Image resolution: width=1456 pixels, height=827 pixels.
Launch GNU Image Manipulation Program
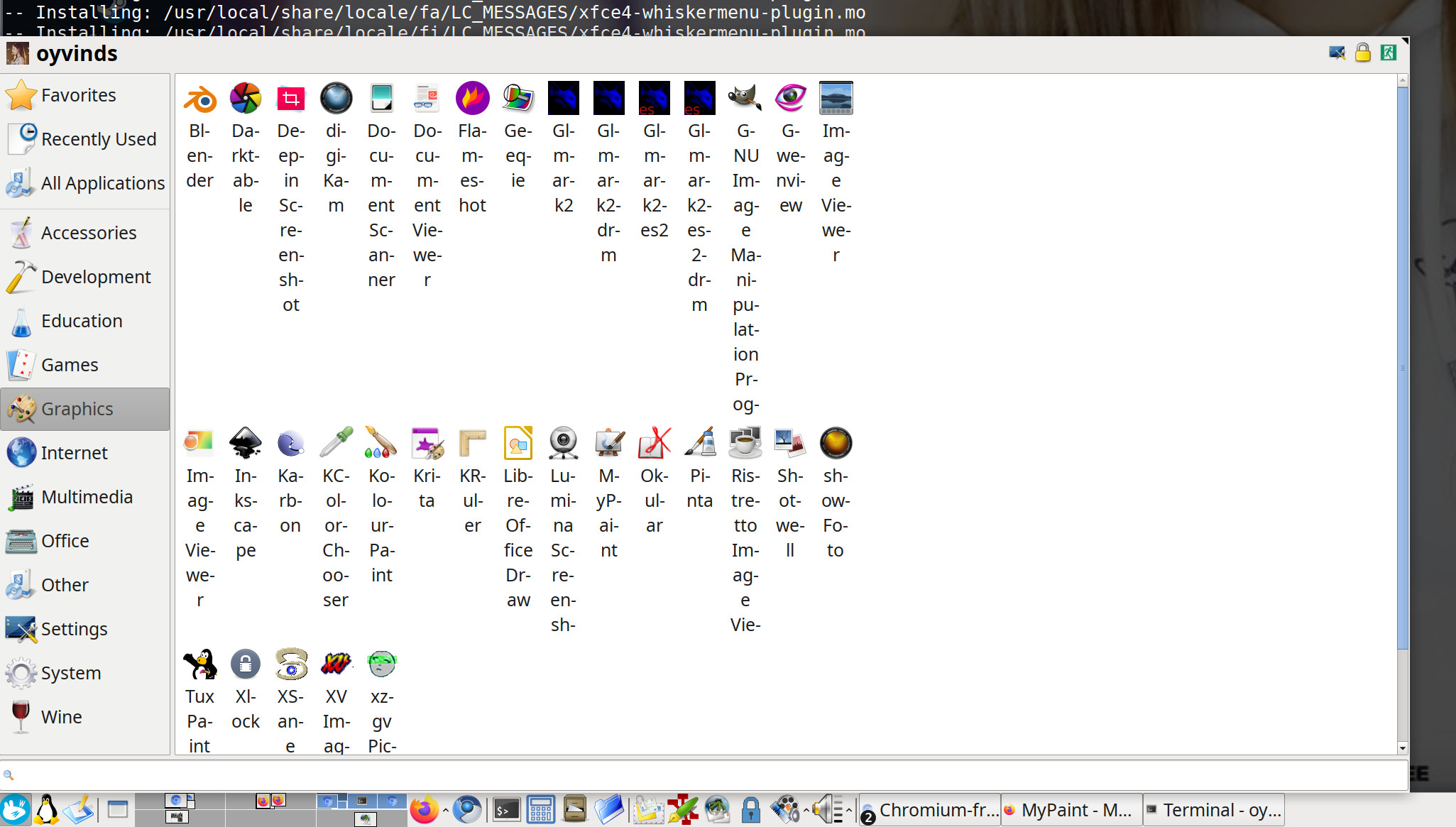tap(745, 99)
